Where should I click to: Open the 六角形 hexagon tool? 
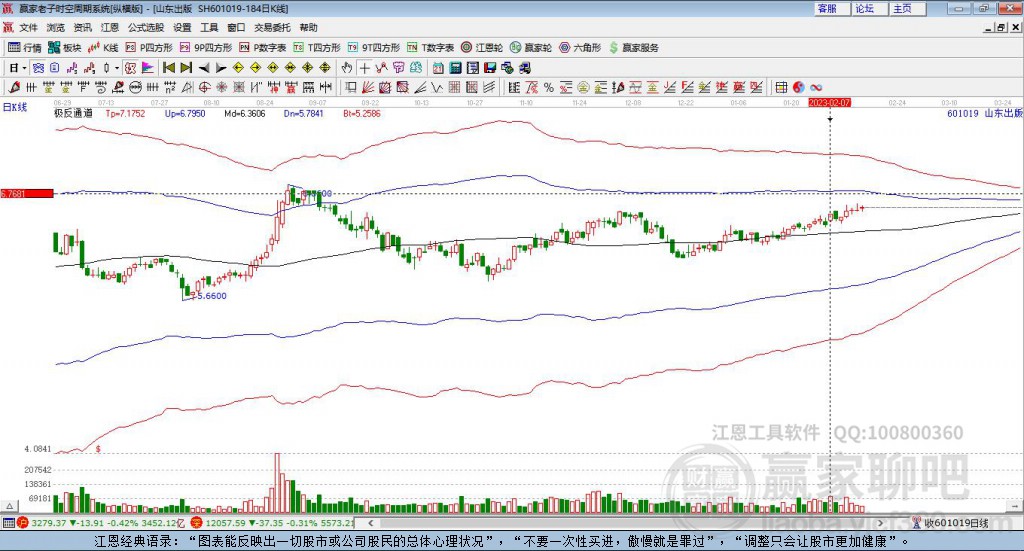[581, 47]
